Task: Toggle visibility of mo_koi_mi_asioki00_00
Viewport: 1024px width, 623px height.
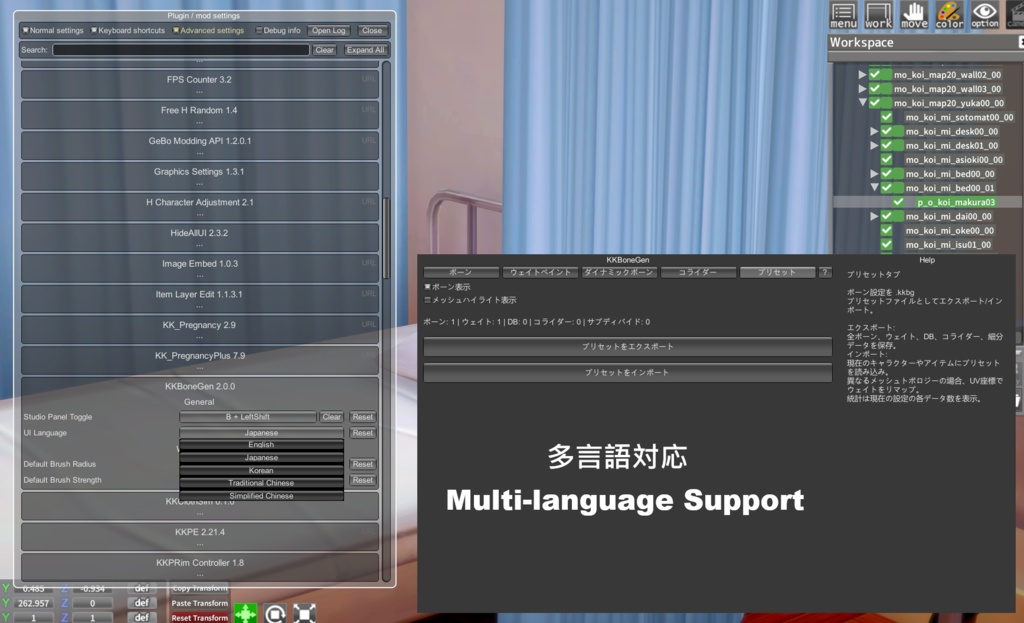Action: (x=887, y=159)
